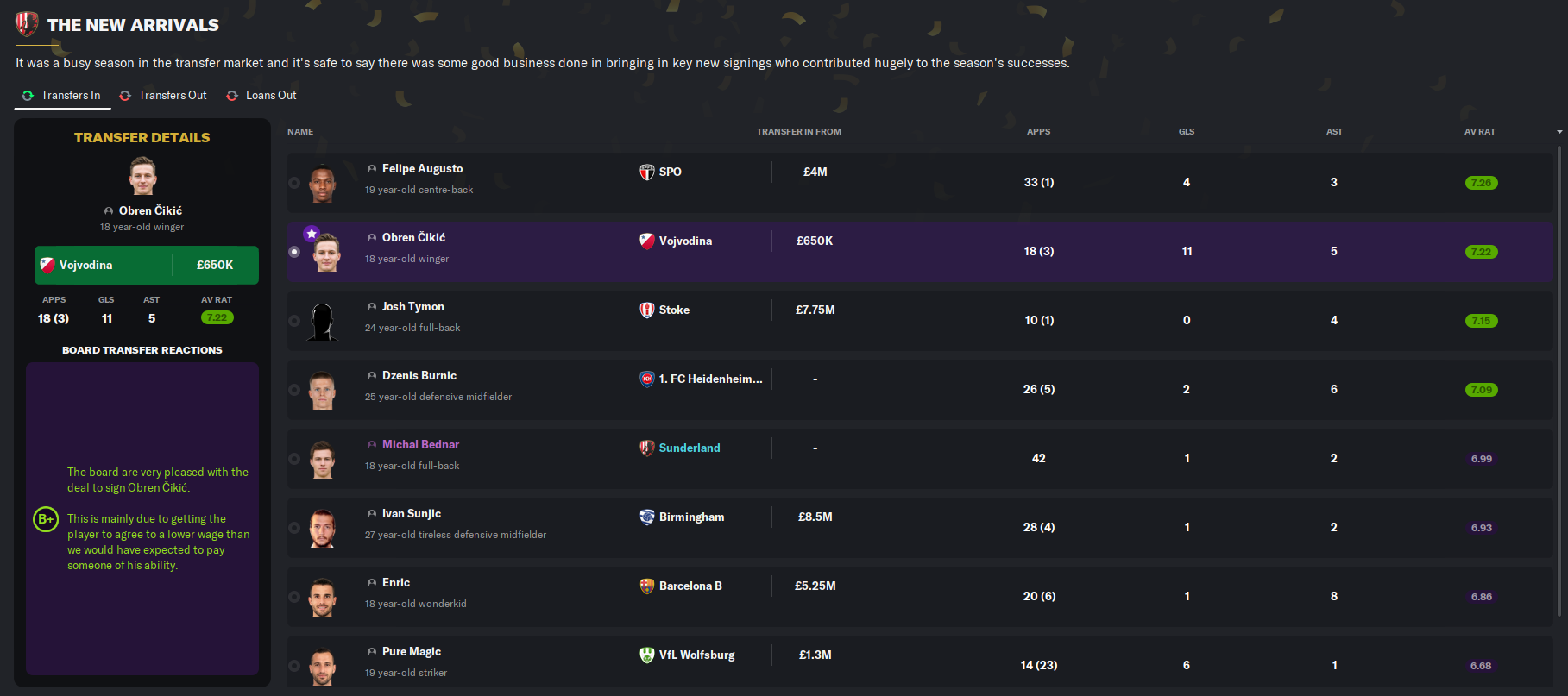Open Michal Bednar's player profile link
This screenshot has height=696, width=1568.
coord(420,444)
